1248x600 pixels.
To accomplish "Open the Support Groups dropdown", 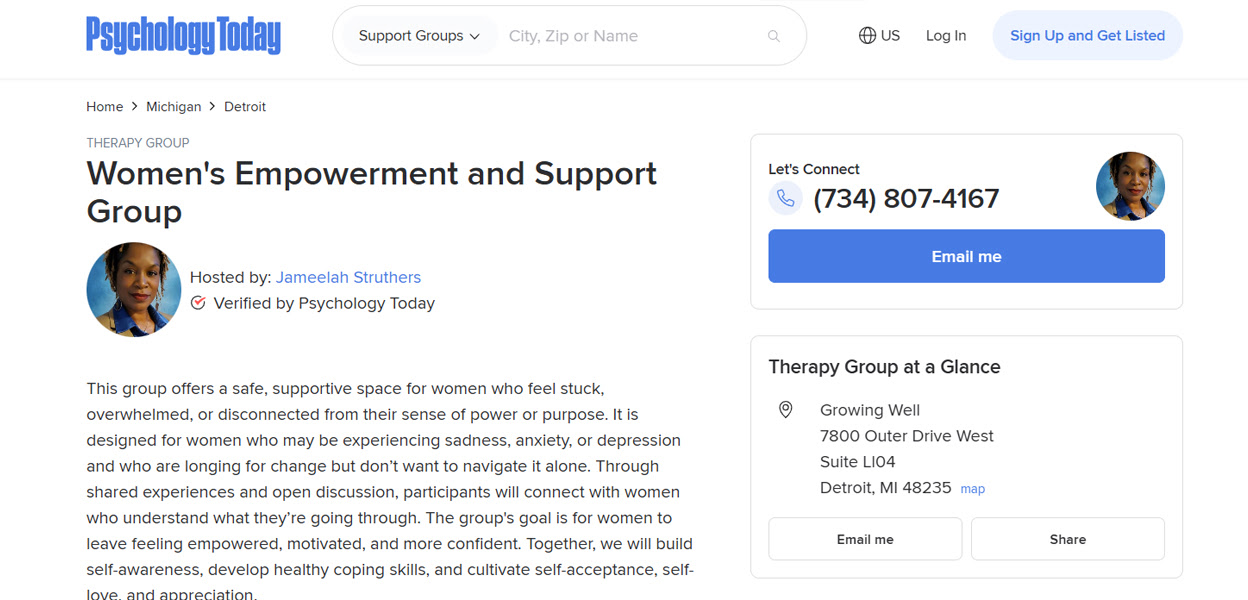I will point(416,35).
